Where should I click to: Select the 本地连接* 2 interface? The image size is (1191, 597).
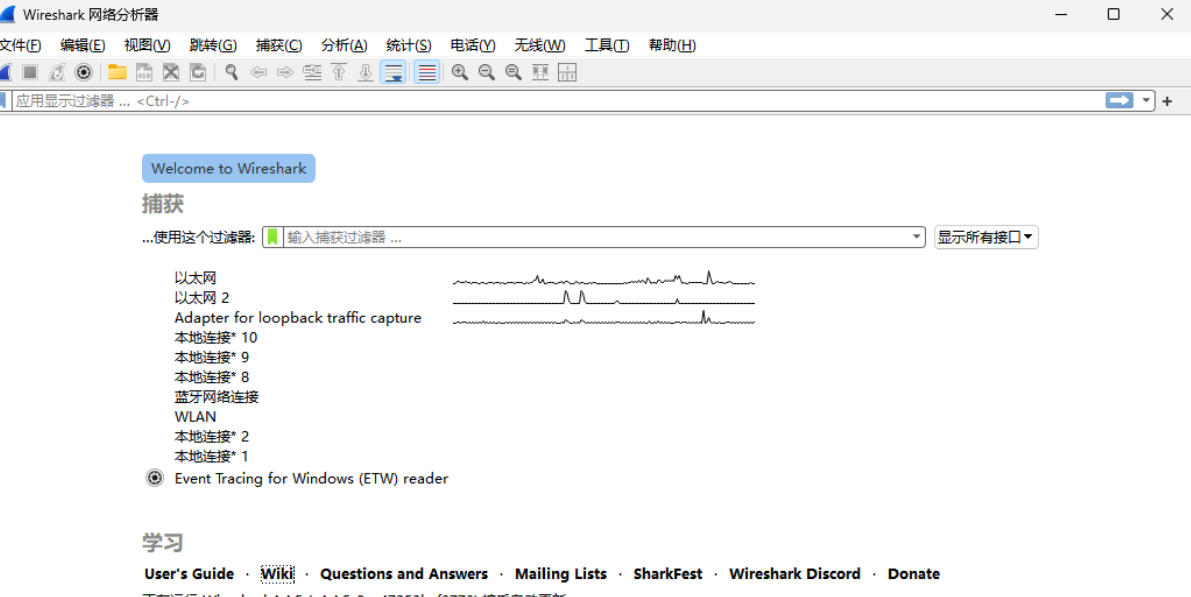point(212,436)
